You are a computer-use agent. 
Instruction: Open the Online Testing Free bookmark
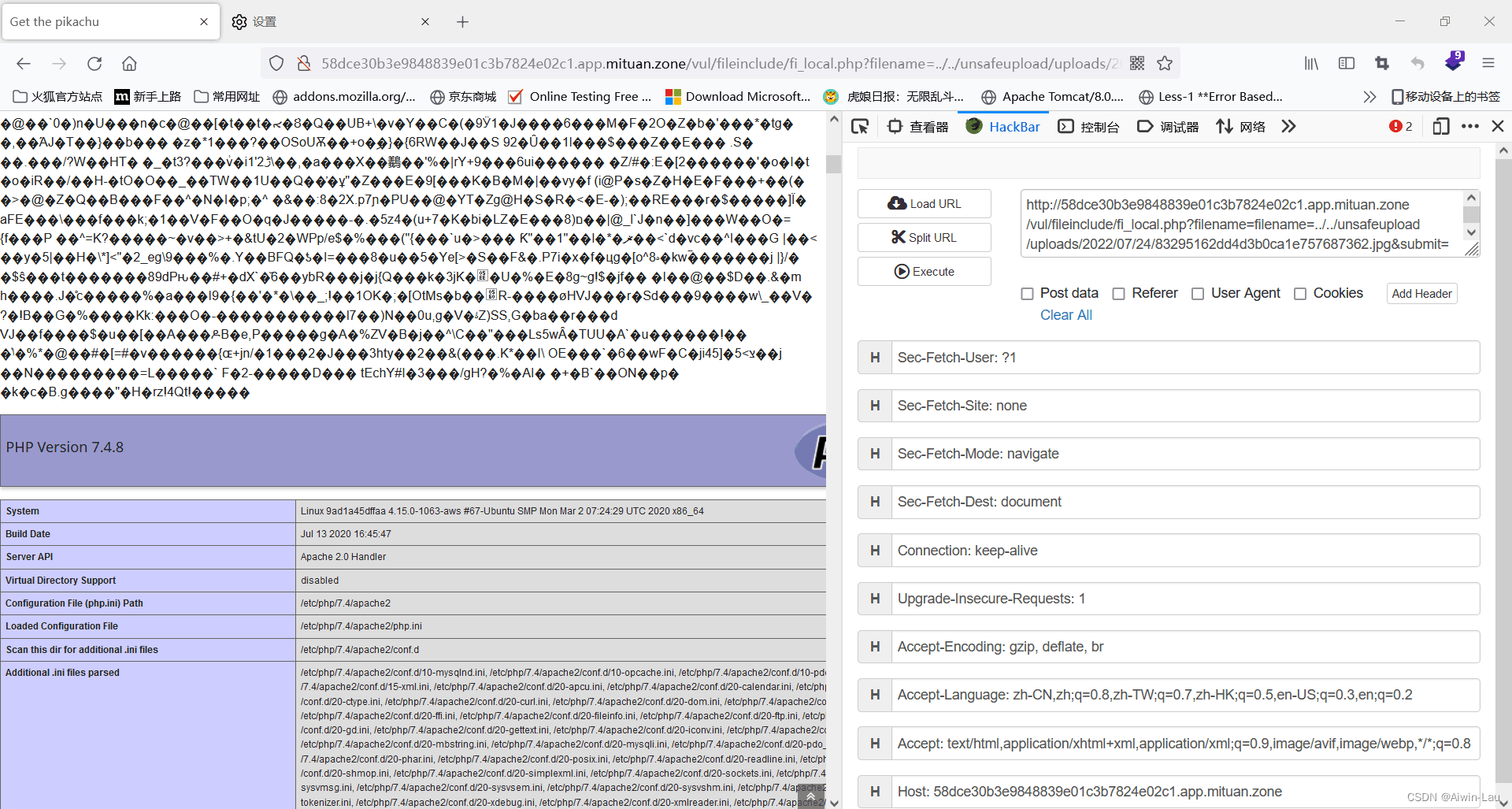pos(580,97)
